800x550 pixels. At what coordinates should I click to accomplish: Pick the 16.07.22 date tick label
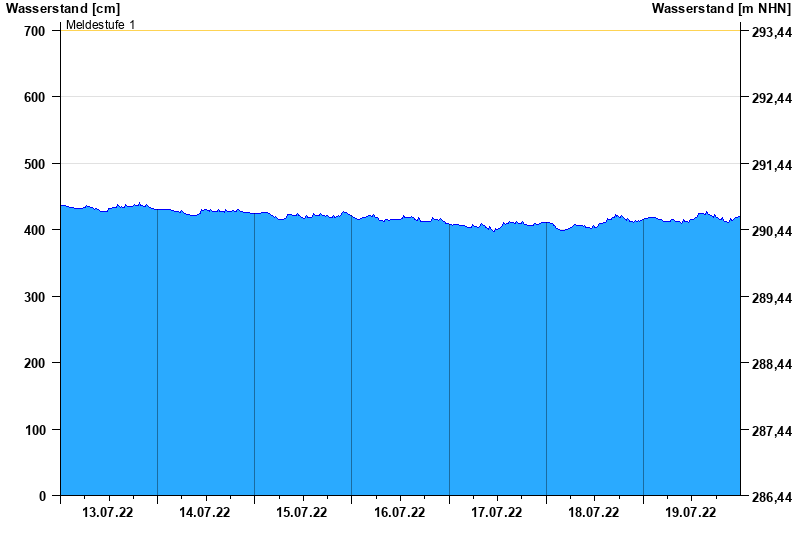coord(399,513)
